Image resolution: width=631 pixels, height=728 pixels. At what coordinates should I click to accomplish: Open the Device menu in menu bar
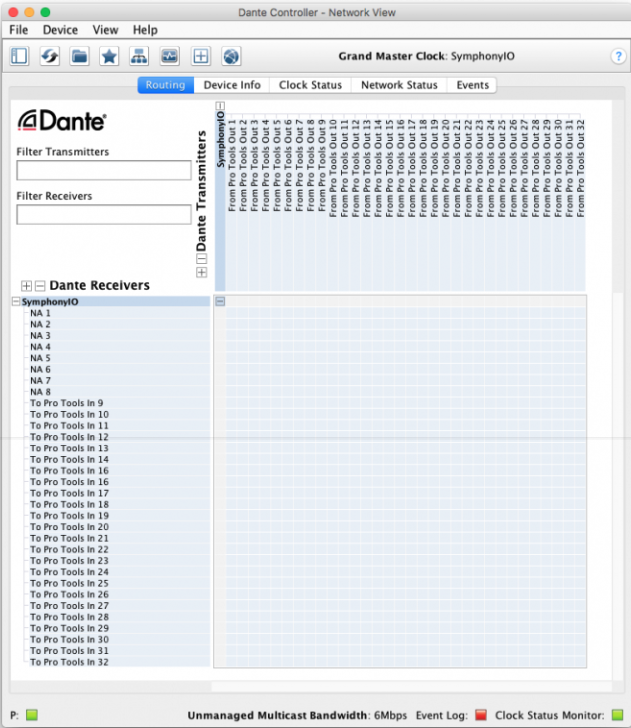pos(60,30)
